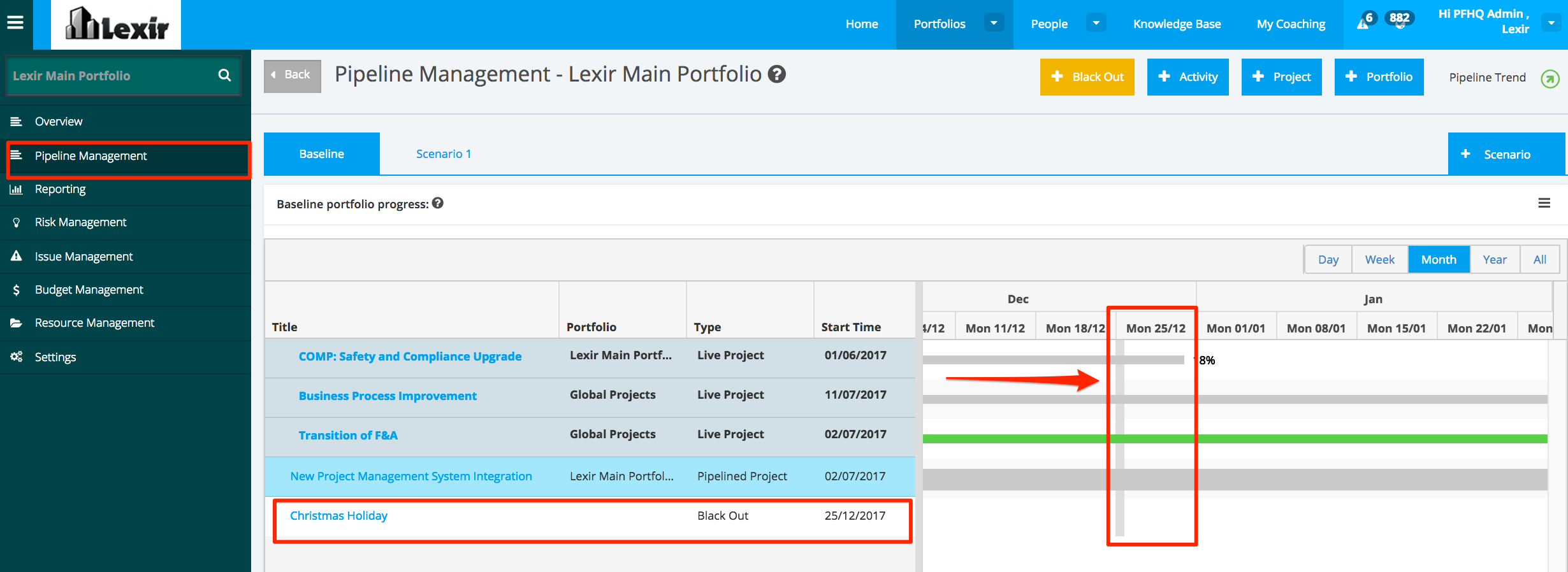Open the 882 notifications badge
This screenshot has height=572, width=1568.
point(1399,18)
